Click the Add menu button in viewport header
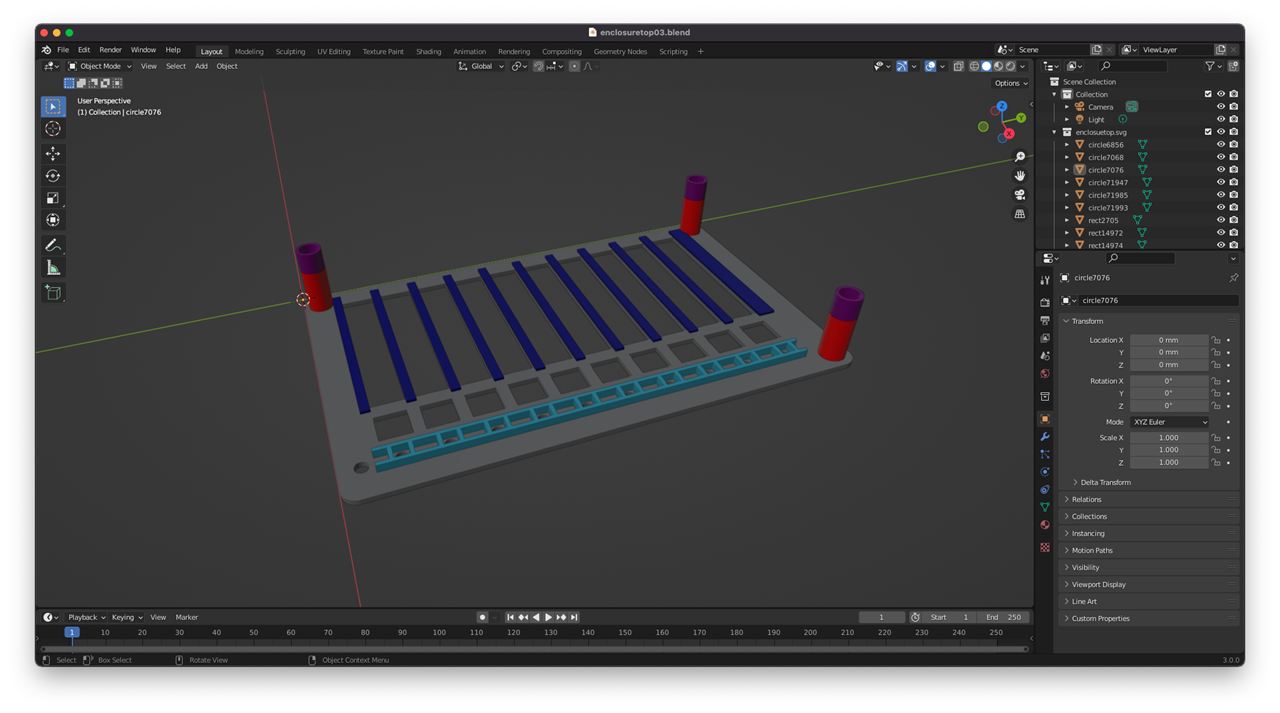1280x713 pixels. click(x=201, y=66)
